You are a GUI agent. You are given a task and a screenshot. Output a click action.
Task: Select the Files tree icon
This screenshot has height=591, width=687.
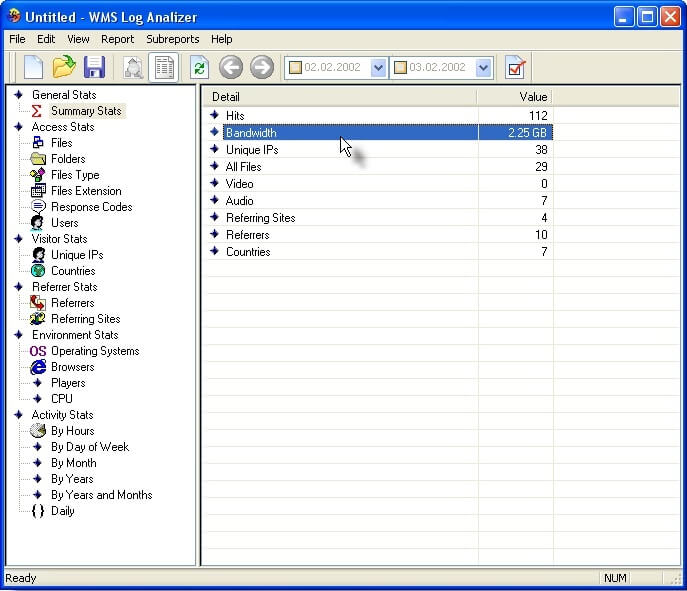(38, 142)
